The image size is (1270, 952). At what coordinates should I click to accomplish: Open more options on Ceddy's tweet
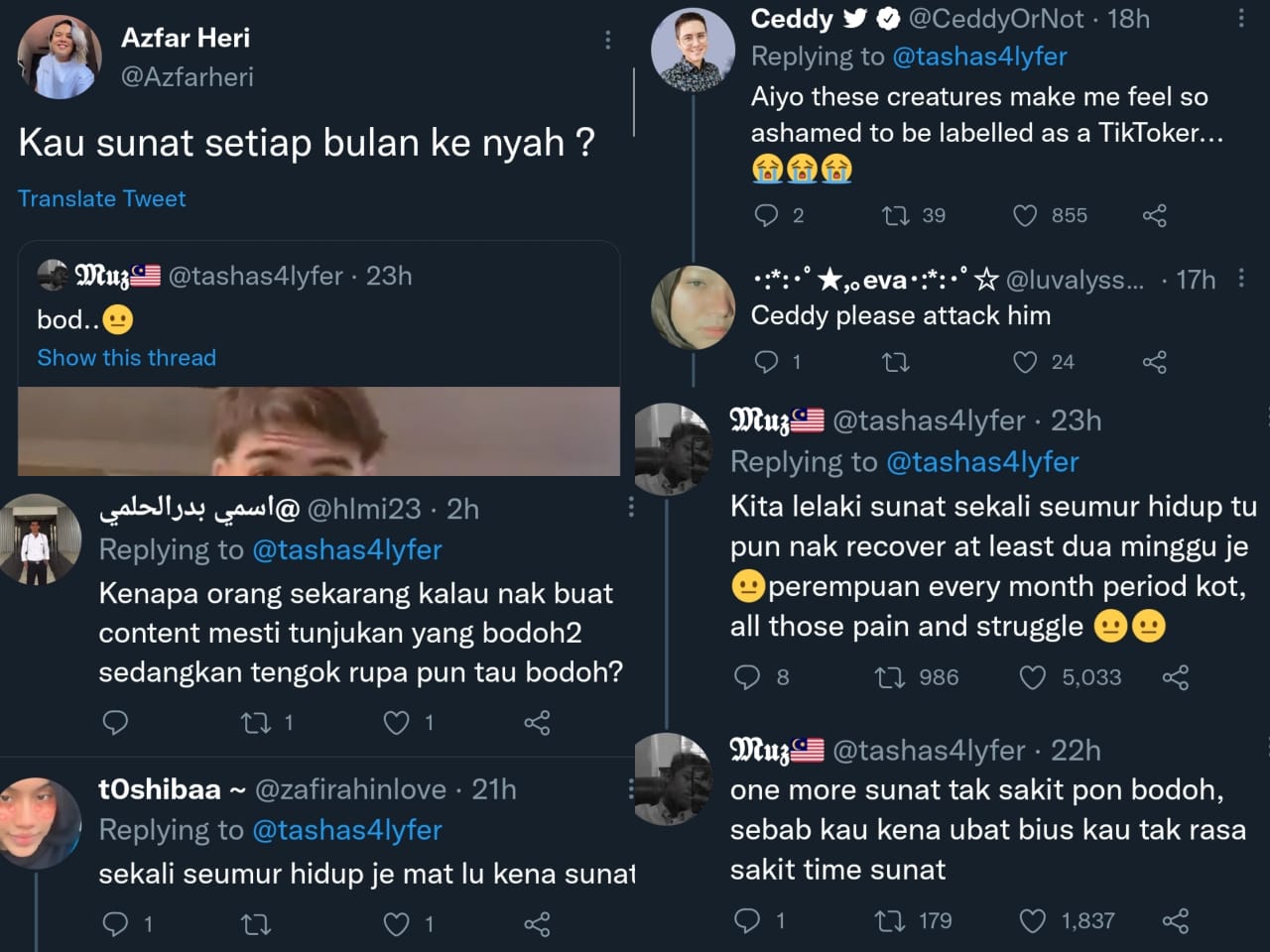click(x=1240, y=19)
